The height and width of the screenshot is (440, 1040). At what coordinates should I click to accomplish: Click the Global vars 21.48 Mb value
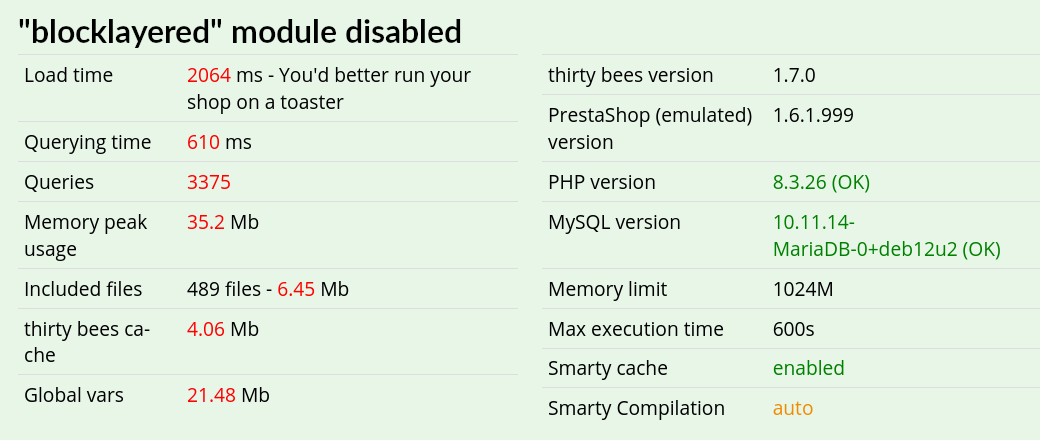[228, 395]
